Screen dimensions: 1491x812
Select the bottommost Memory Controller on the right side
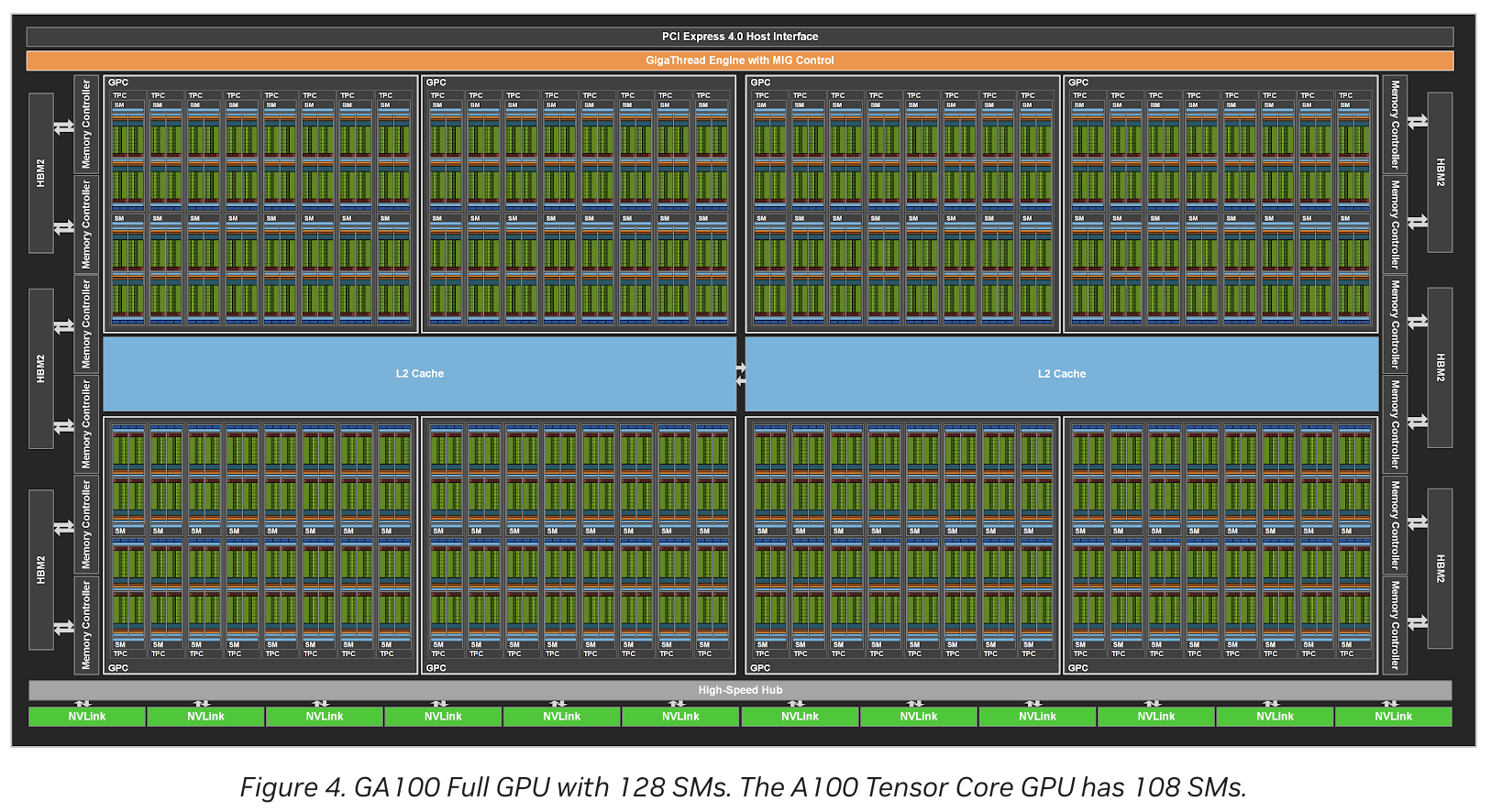click(1395, 625)
